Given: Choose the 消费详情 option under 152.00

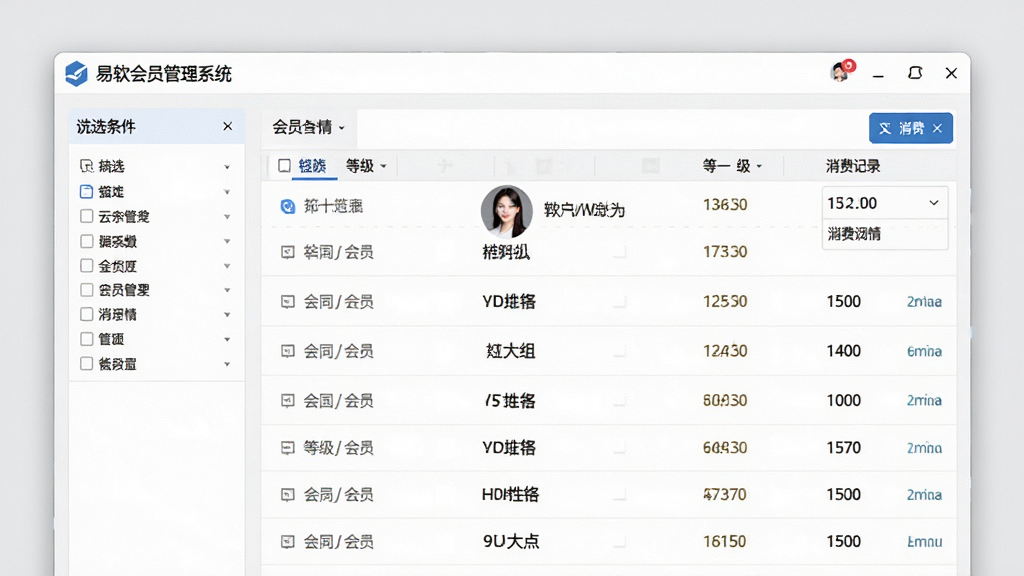Looking at the screenshot, I should coord(854,234).
